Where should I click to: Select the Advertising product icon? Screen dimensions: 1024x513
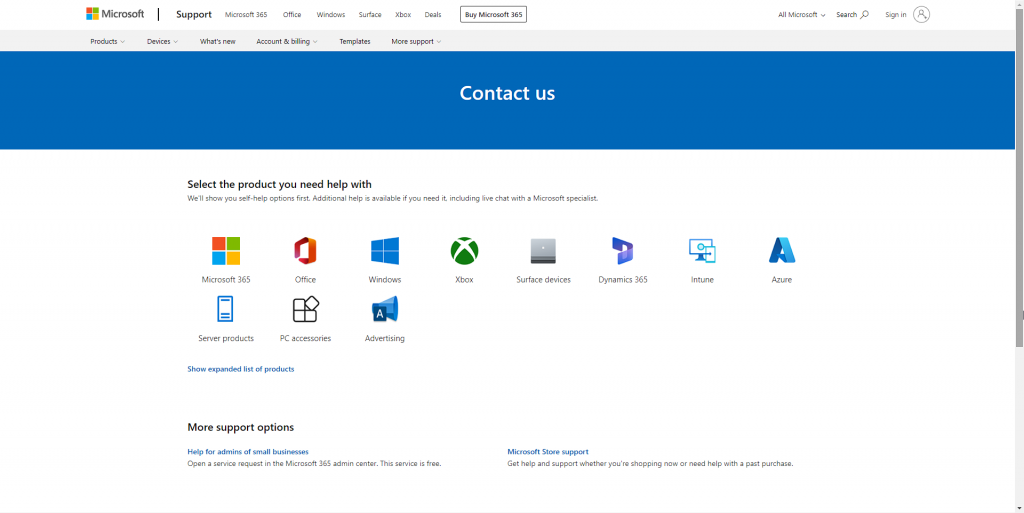pos(385,310)
